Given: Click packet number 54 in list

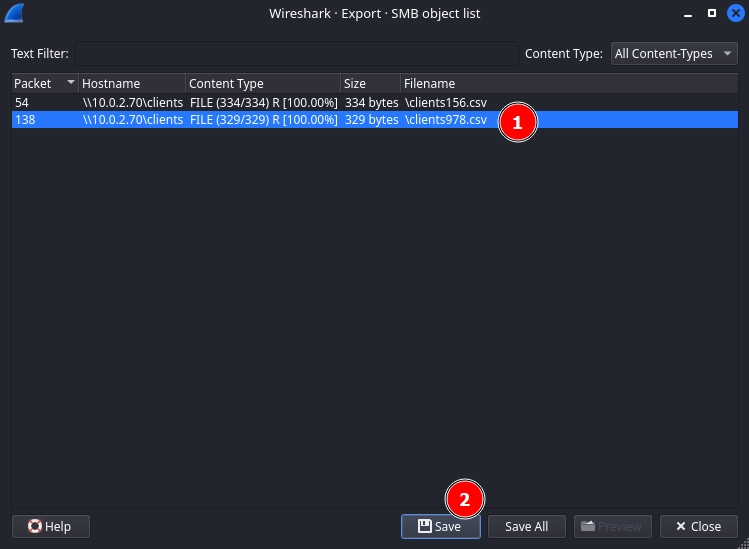Looking at the screenshot, I should tap(22, 103).
